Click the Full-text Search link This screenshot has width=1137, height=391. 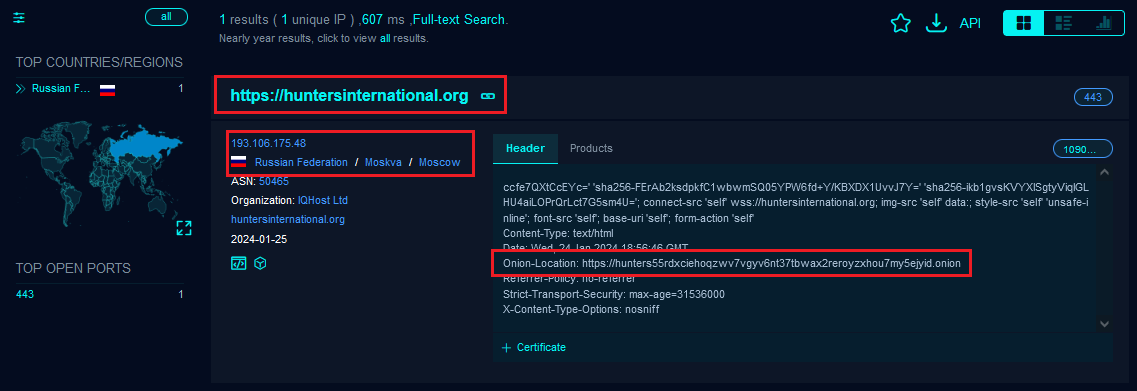pos(458,20)
